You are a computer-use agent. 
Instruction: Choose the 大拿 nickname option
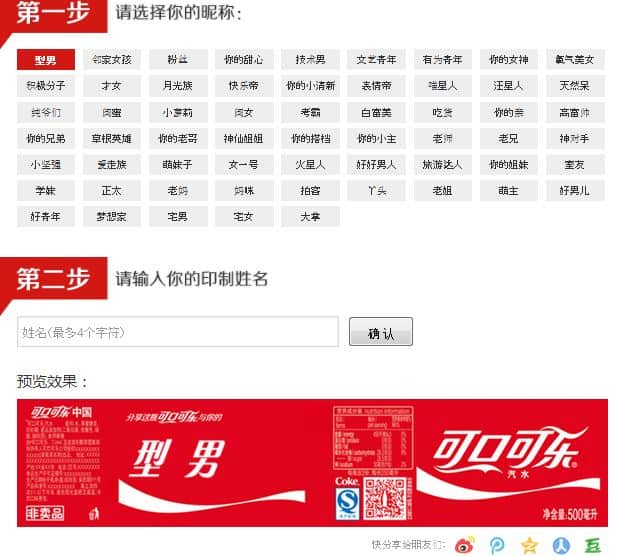(x=310, y=216)
